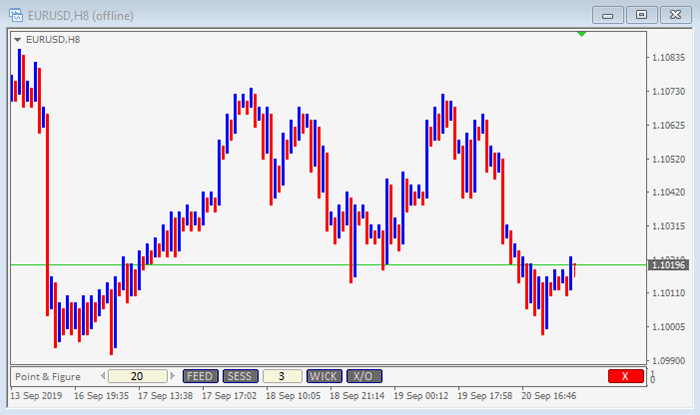Viewport: 700px width, 415px height.
Task: Click the 18 Sep 10:05 time label
Action: tap(293, 396)
